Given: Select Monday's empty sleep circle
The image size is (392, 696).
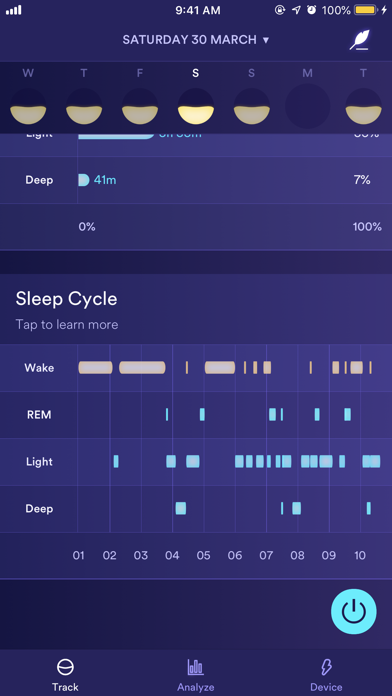Looking at the screenshot, I should point(307,107).
